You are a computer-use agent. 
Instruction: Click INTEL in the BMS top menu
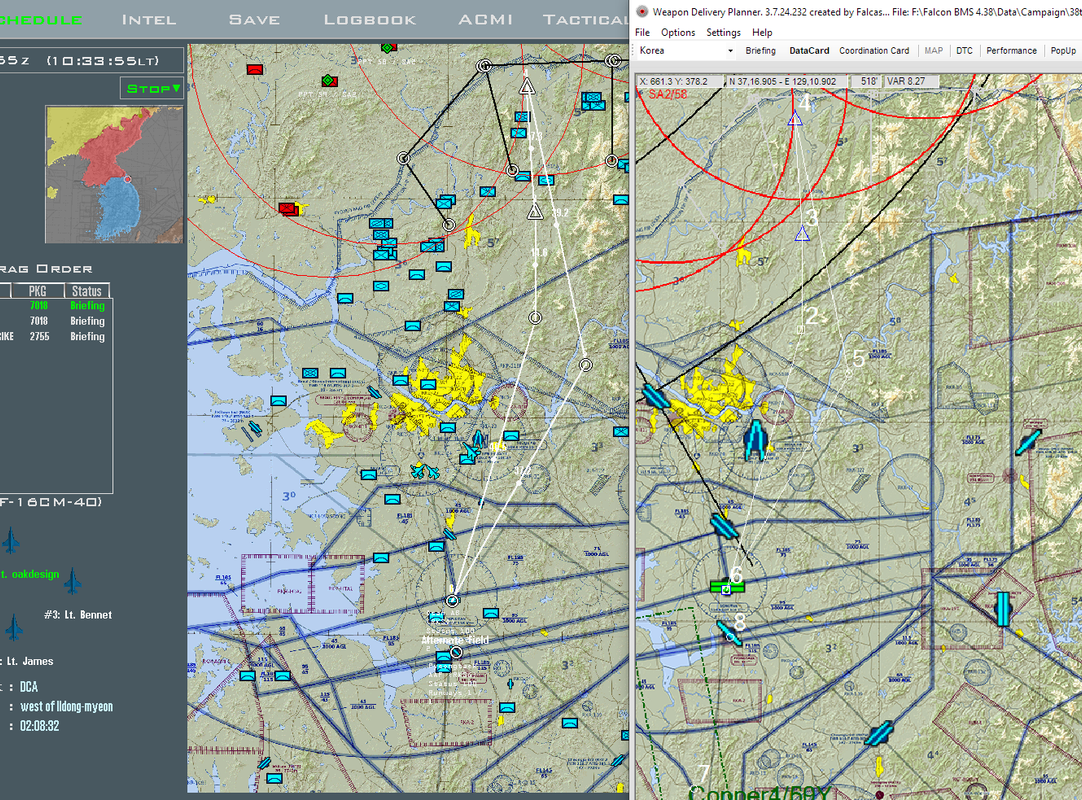pos(149,19)
